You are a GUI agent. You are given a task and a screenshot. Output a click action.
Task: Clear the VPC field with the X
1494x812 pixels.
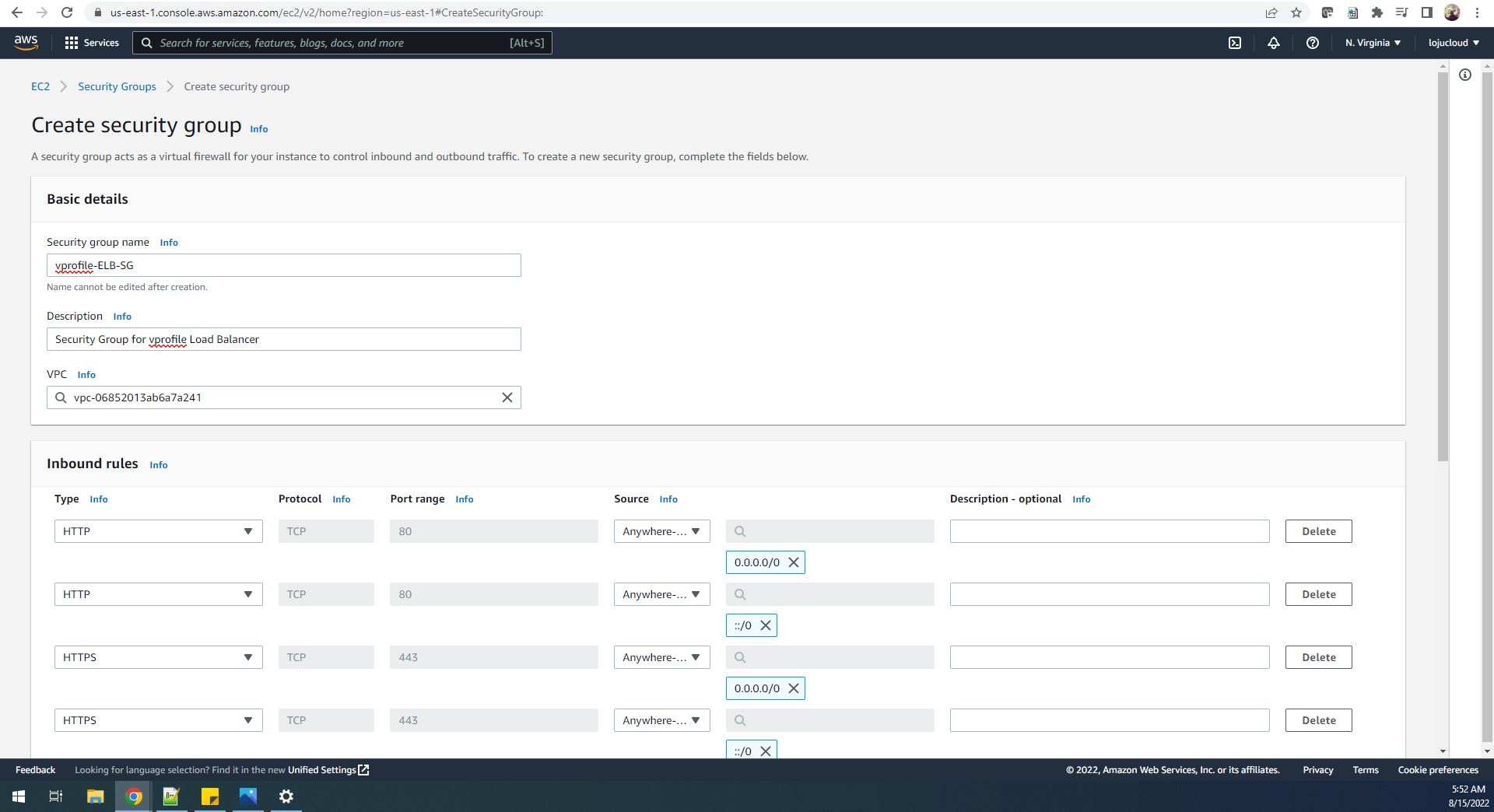pos(507,397)
